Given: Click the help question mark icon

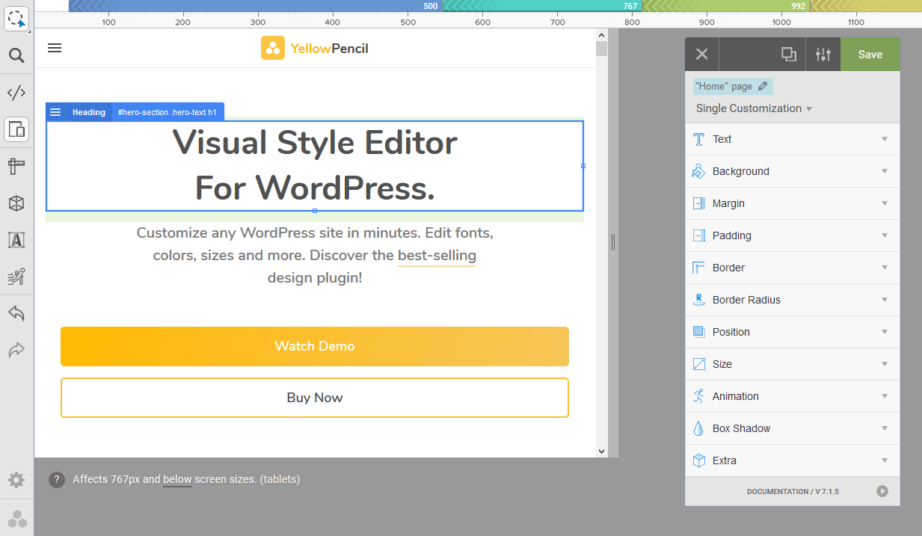Looking at the screenshot, I should 56,480.
